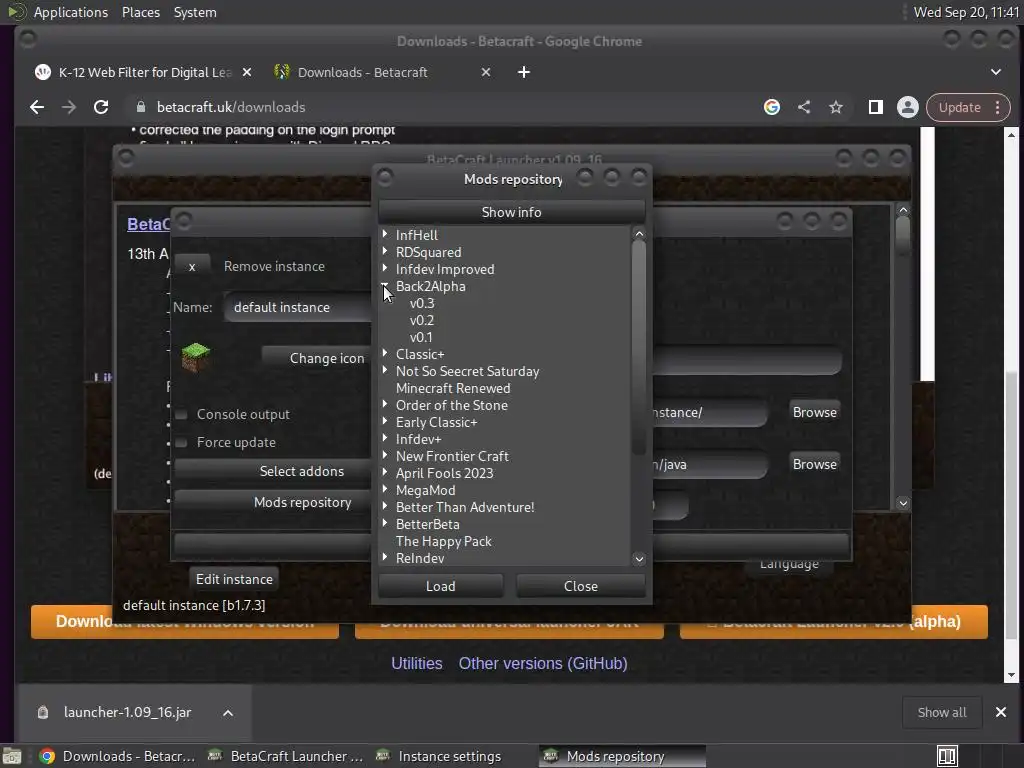
Task: Toggle the Force update checkbox
Action: (x=182, y=443)
